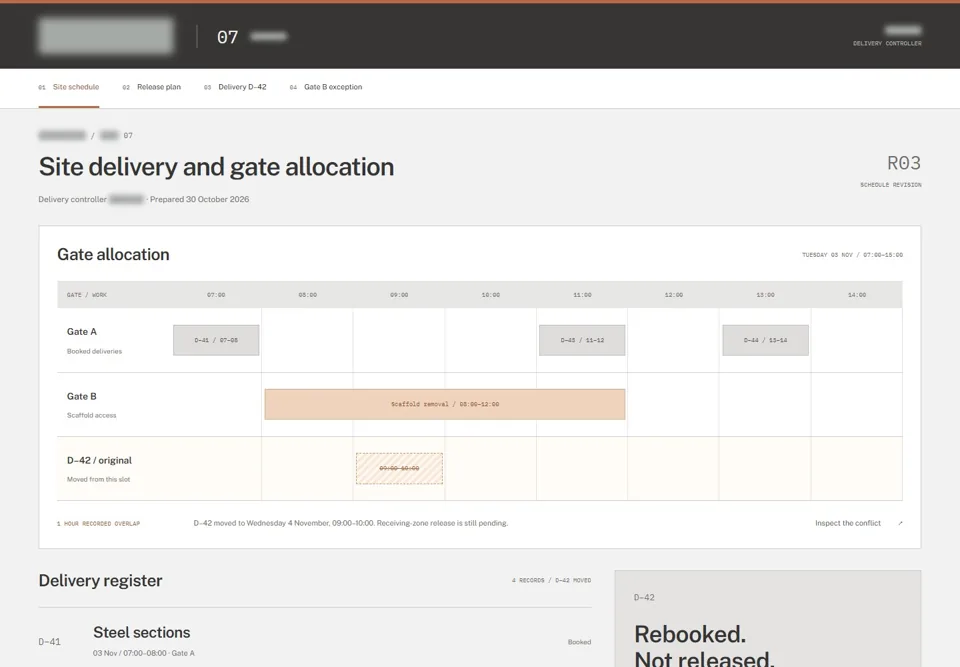Select the D-44 / 13-14 booking block
This screenshot has width=960, height=667.
click(x=765, y=340)
